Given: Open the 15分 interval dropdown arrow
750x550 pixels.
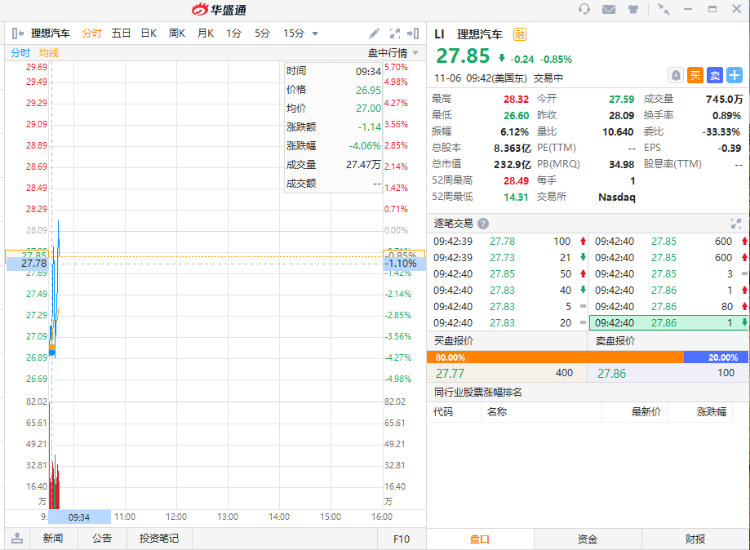Looking at the screenshot, I should coord(315,33).
